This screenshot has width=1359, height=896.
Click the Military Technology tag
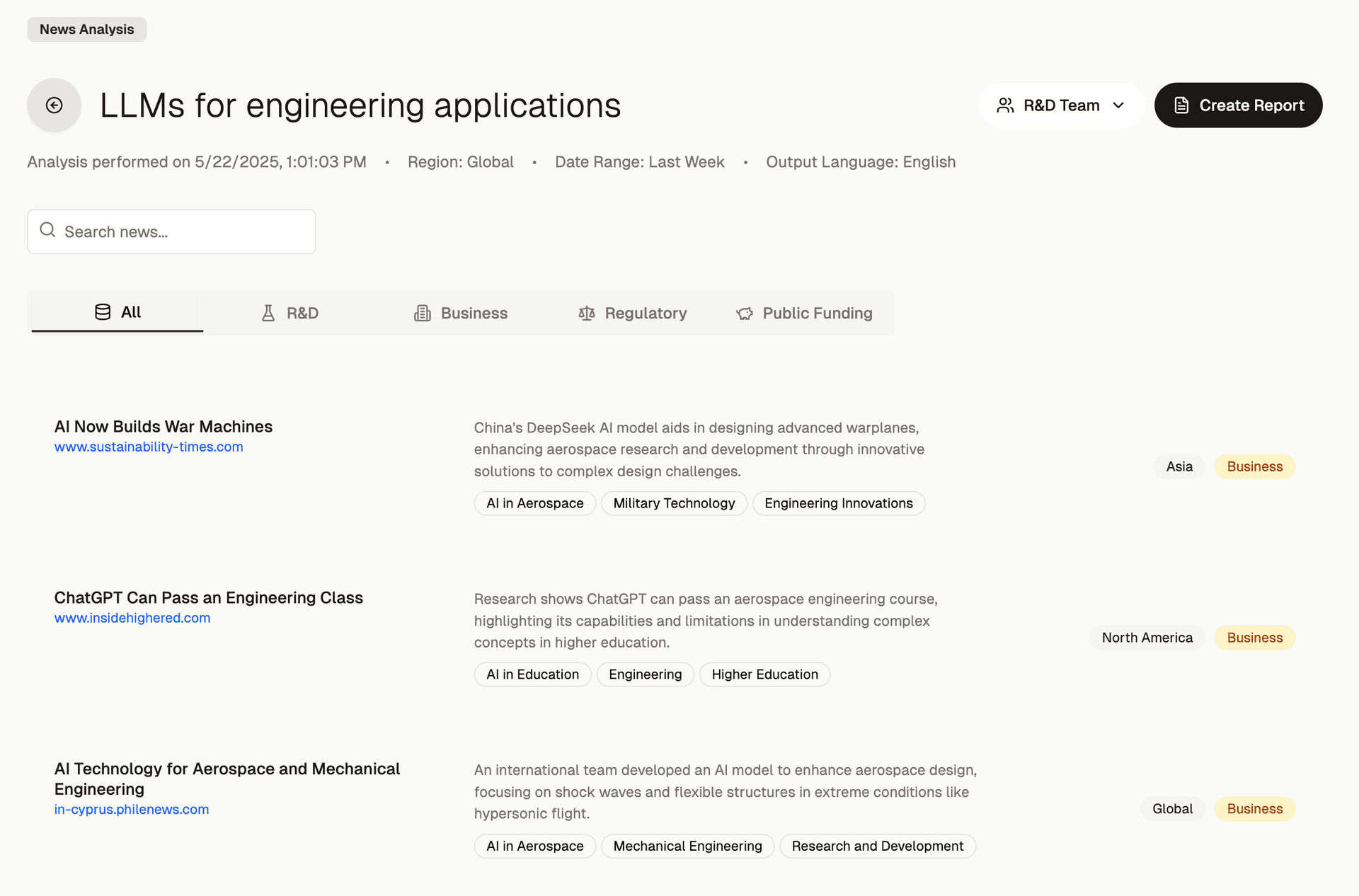[674, 503]
